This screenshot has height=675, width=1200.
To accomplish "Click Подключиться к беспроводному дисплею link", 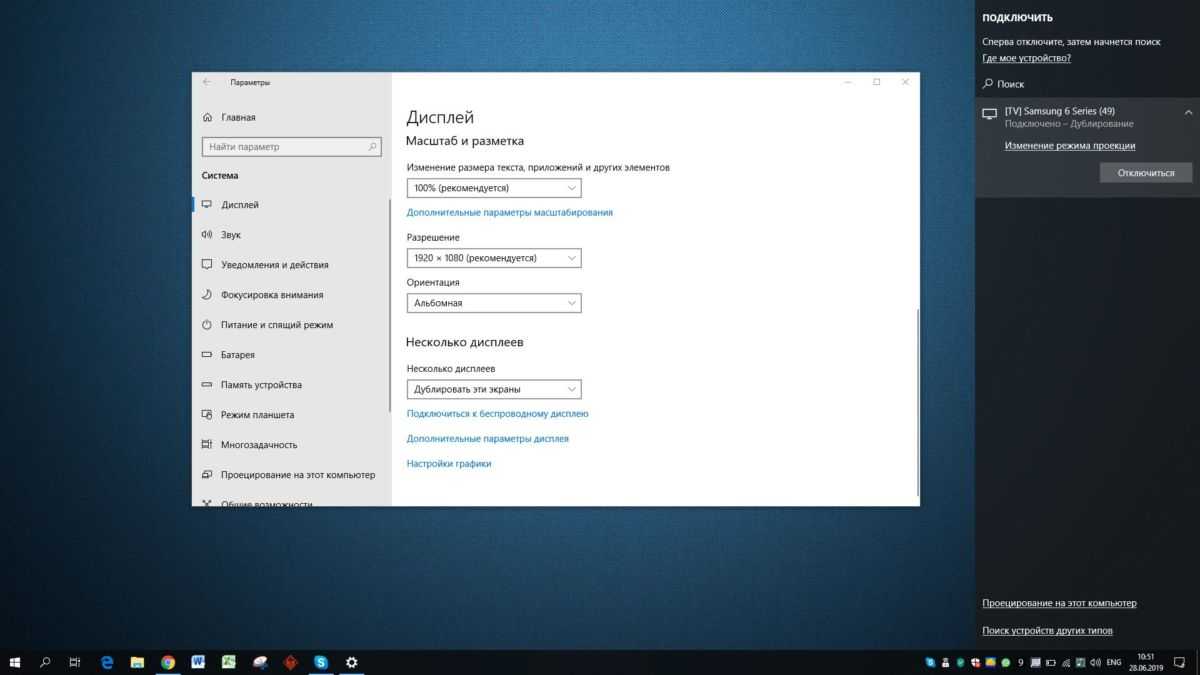I will pyautogui.click(x=497, y=413).
